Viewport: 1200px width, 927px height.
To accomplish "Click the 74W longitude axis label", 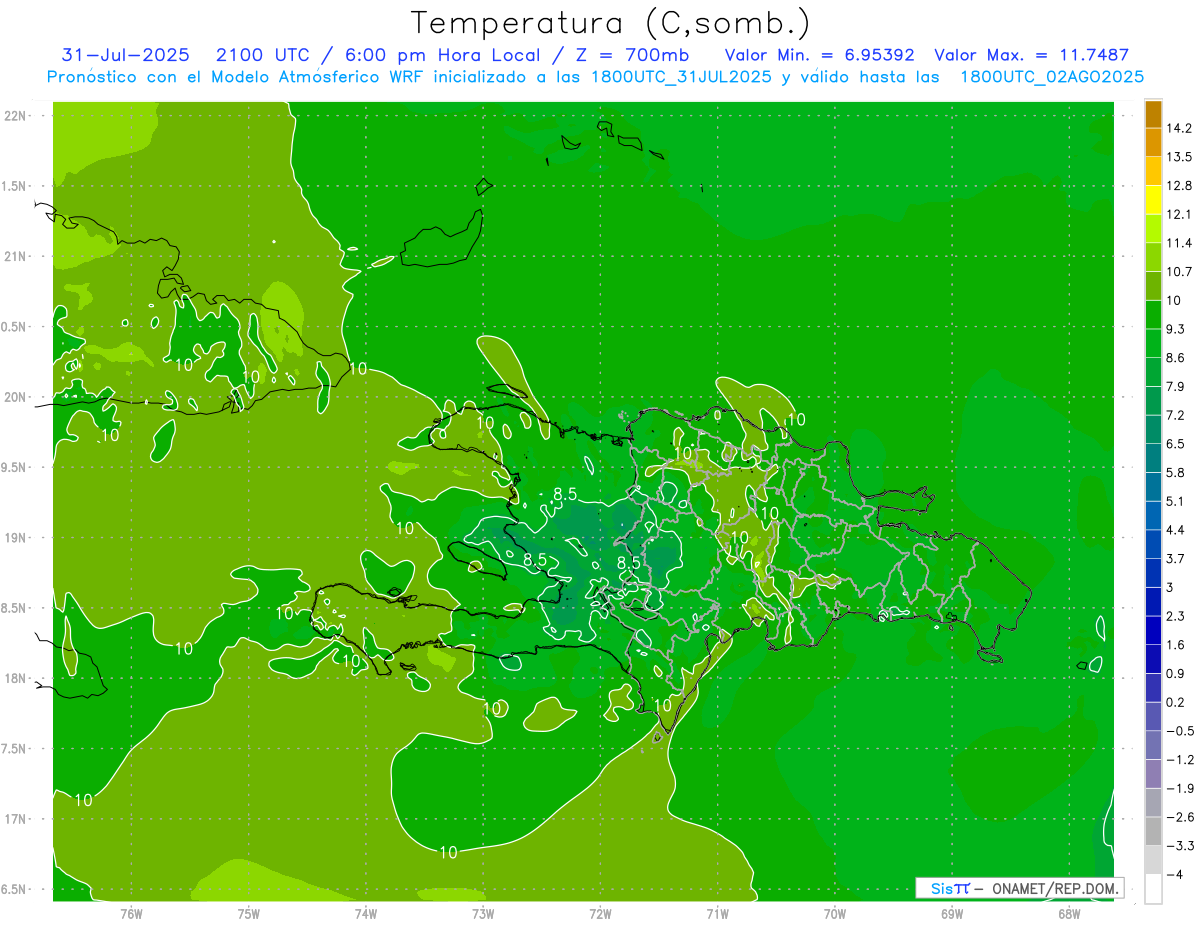I will [366, 914].
